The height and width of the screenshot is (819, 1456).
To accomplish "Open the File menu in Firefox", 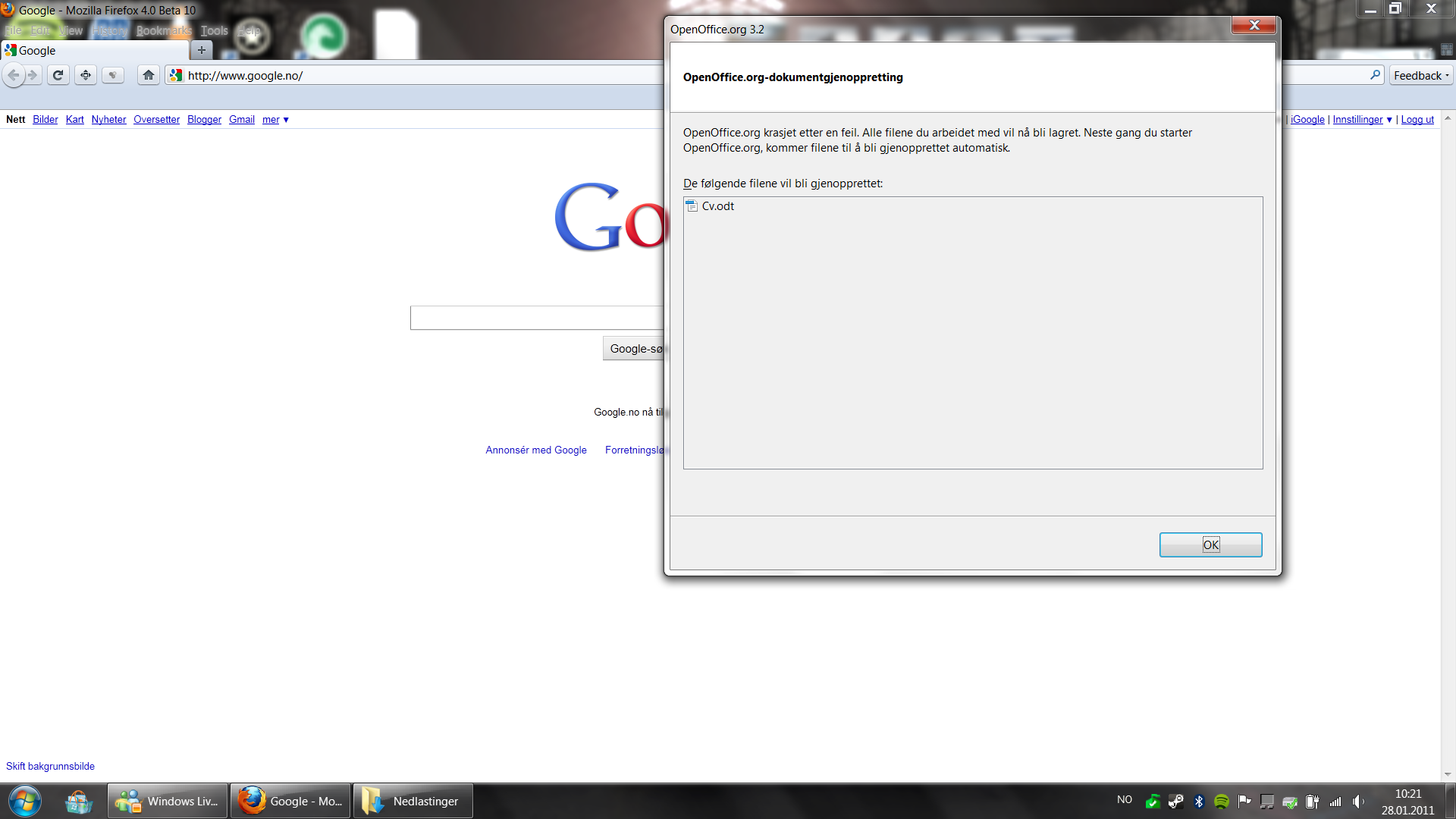I will pos(14,30).
